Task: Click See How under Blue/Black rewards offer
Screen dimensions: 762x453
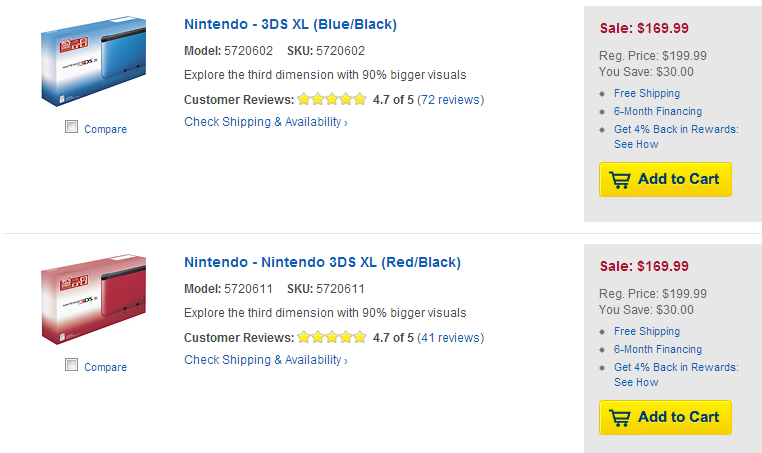Action: tap(636, 144)
